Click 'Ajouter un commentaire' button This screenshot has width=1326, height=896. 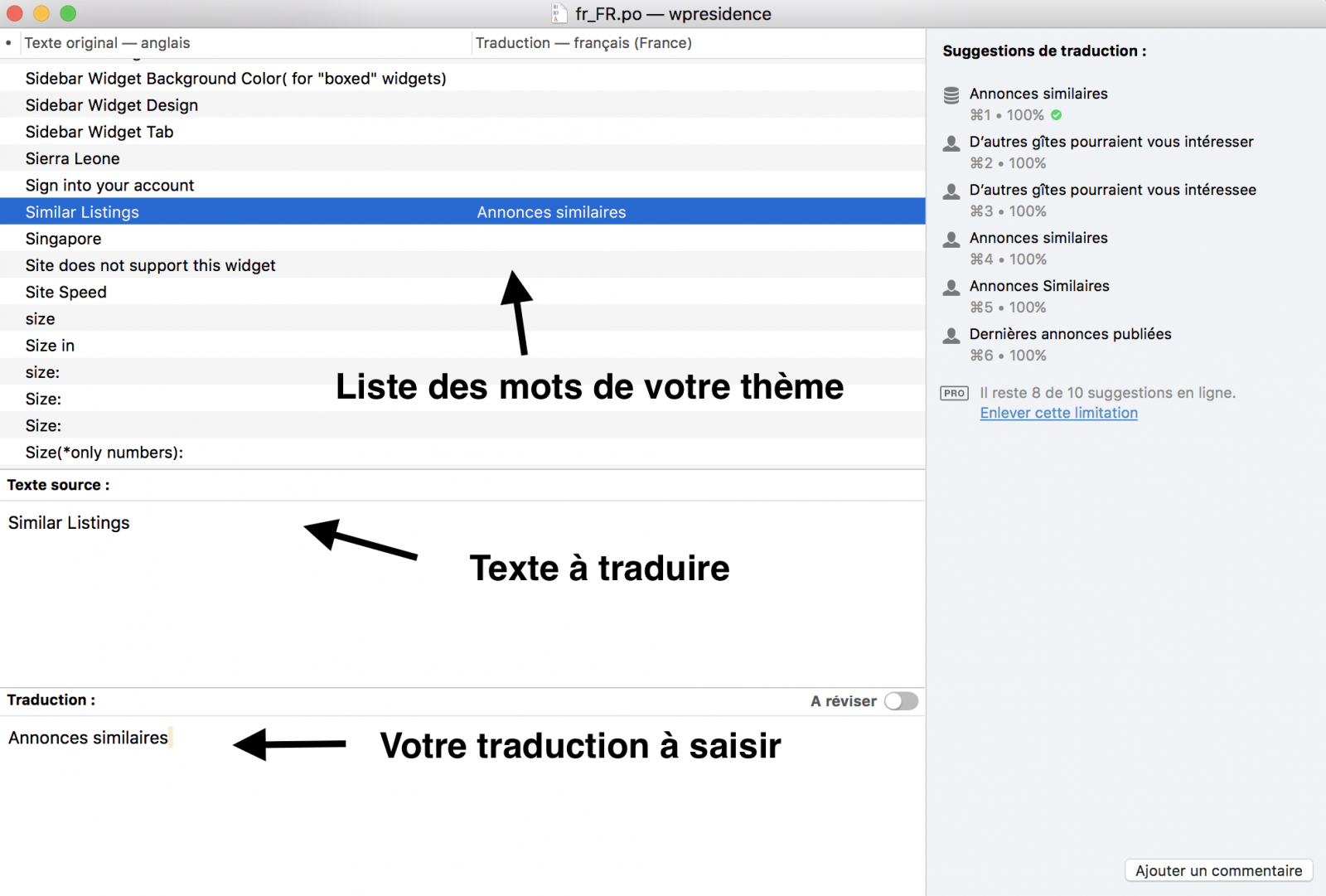1218,870
